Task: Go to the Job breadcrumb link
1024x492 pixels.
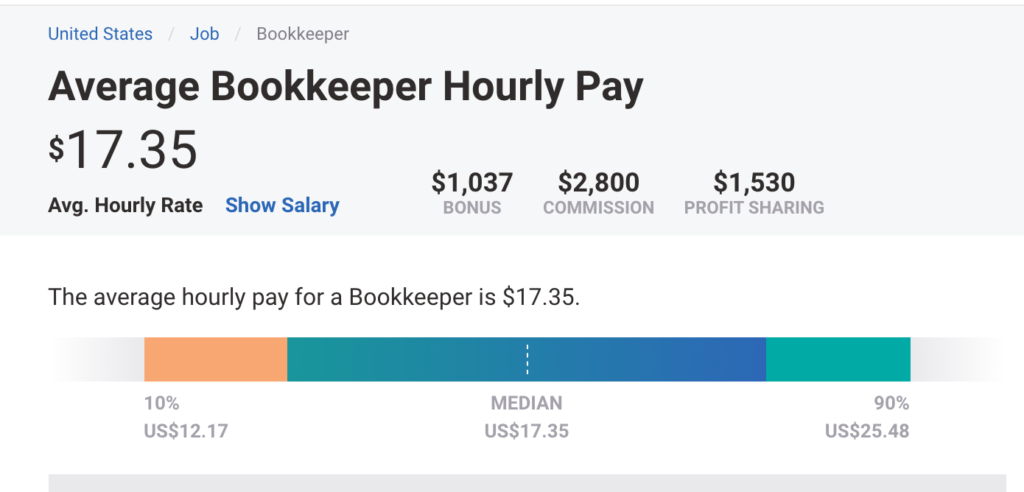Action: pos(204,34)
